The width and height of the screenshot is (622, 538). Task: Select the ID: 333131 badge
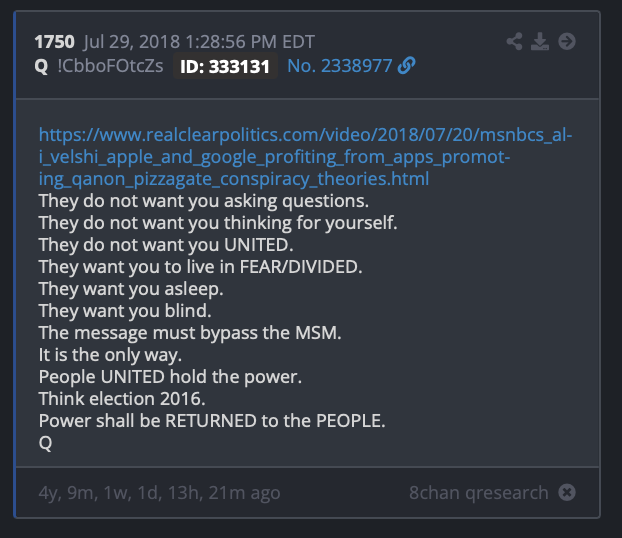(x=225, y=66)
